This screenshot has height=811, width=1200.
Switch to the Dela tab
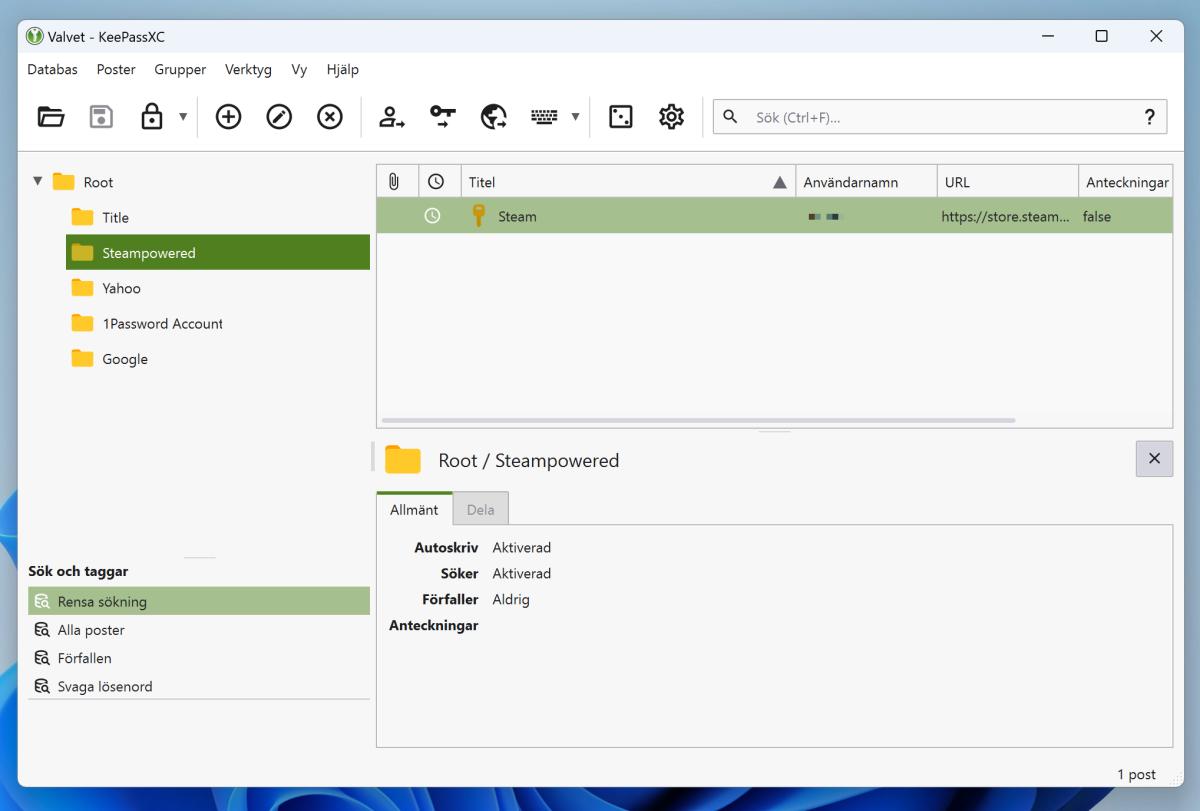point(480,509)
